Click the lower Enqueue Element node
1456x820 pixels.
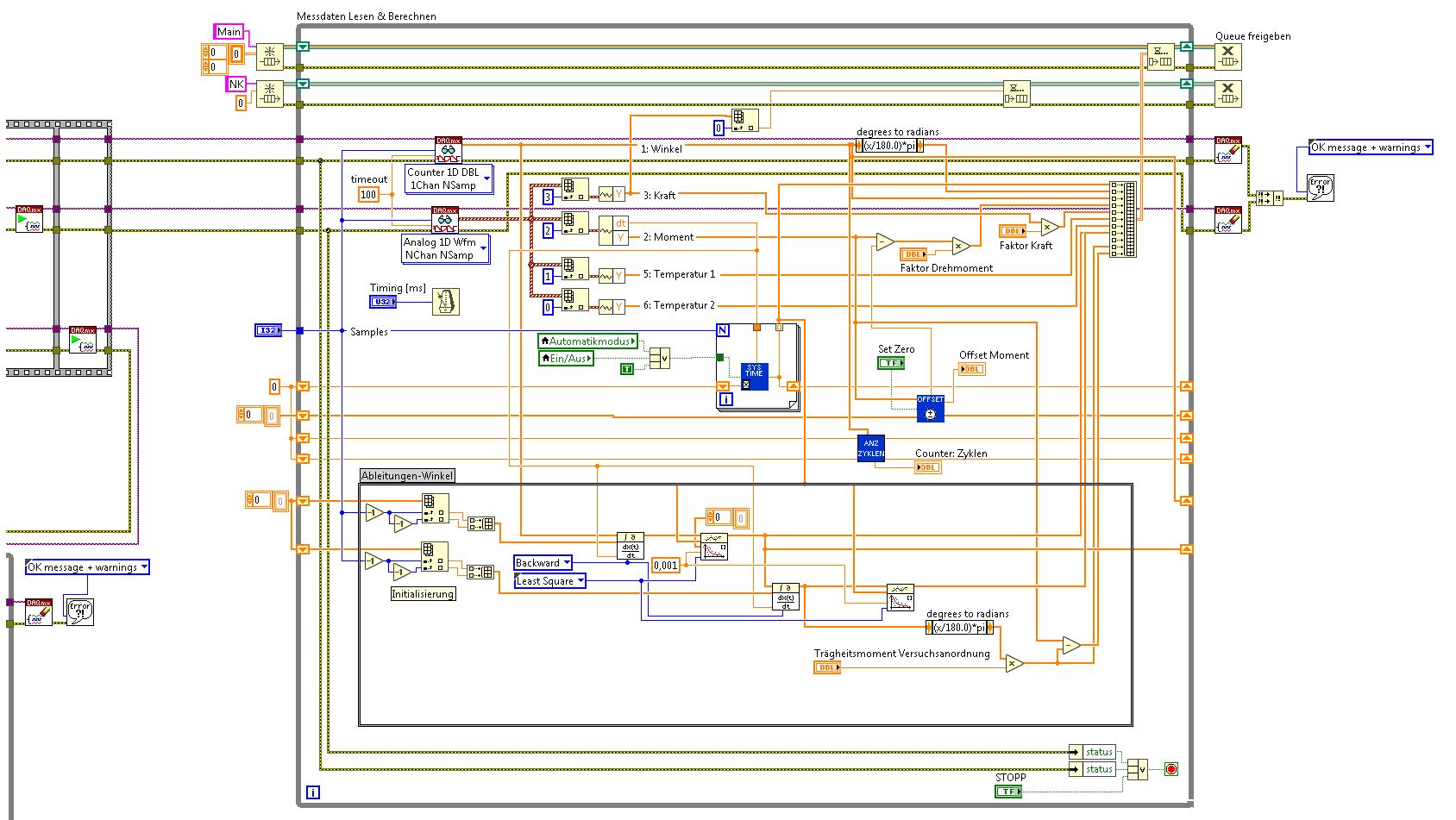tap(1017, 93)
